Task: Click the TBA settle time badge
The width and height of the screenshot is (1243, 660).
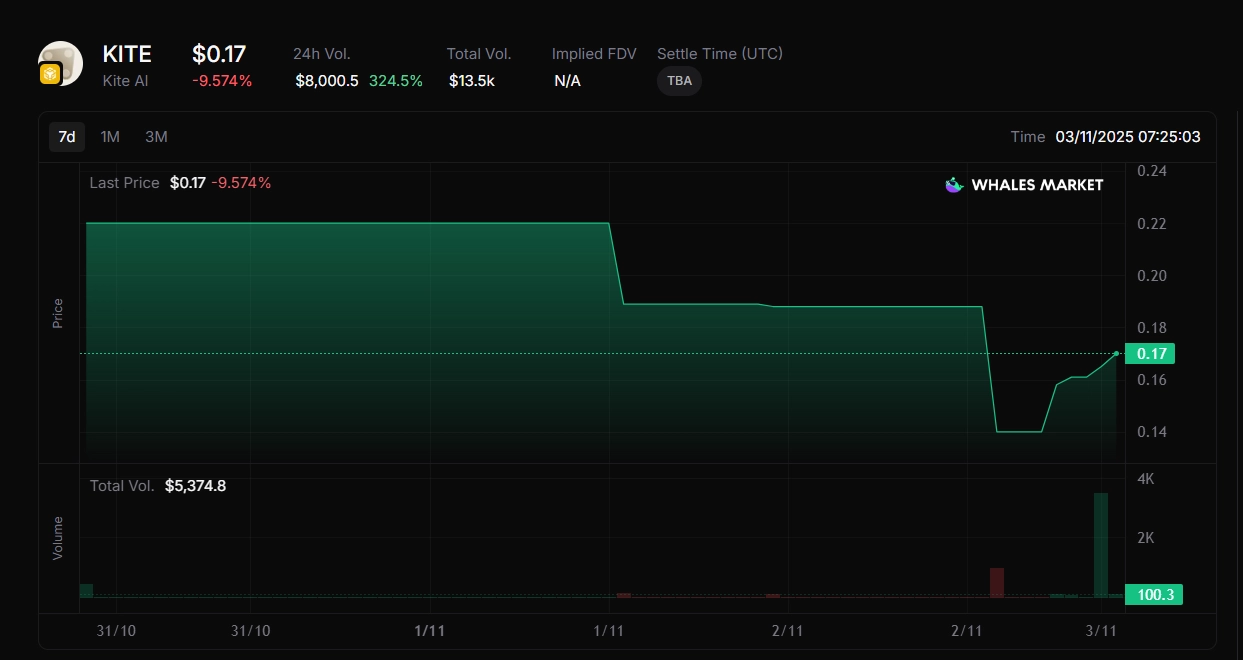Action: (679, 81)
